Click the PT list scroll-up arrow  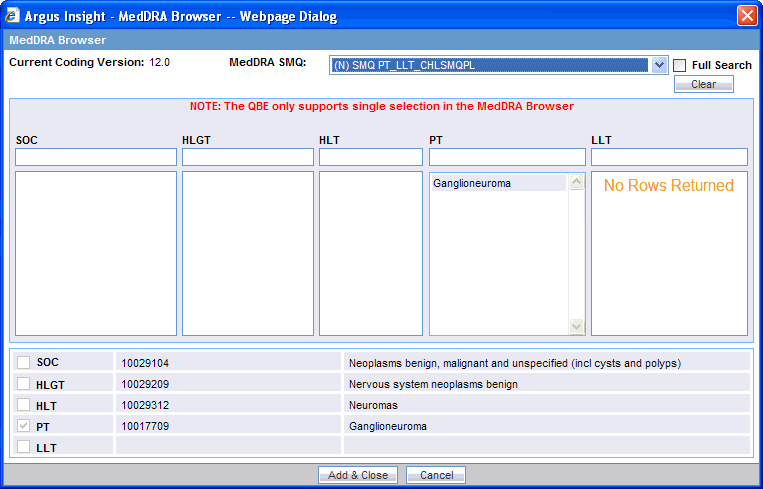[x=577, y=182]
